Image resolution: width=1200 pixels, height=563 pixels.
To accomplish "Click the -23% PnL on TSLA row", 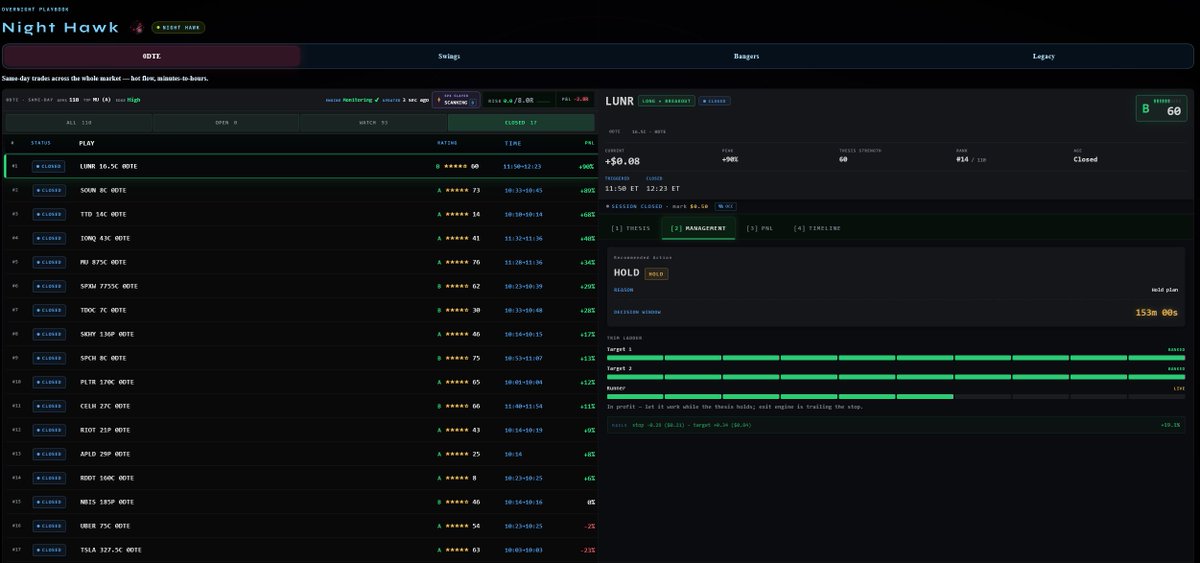I will 587,550.
